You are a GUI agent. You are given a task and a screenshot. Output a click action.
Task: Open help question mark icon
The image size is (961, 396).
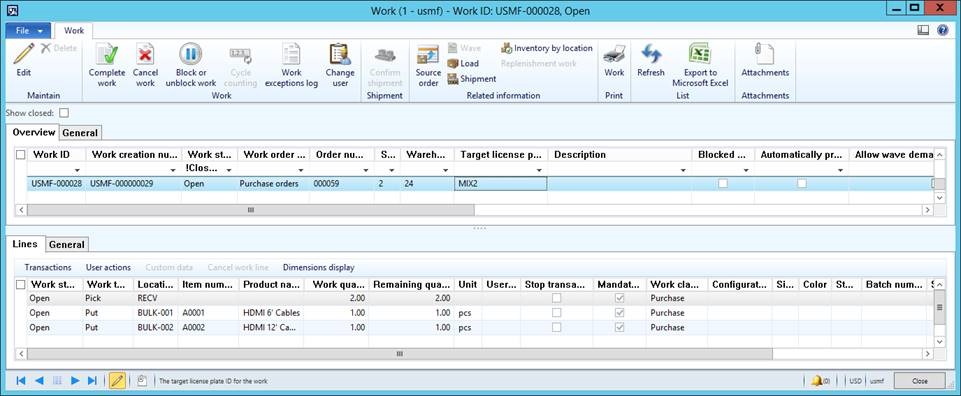pyautogui.click(x=943, y=29)
